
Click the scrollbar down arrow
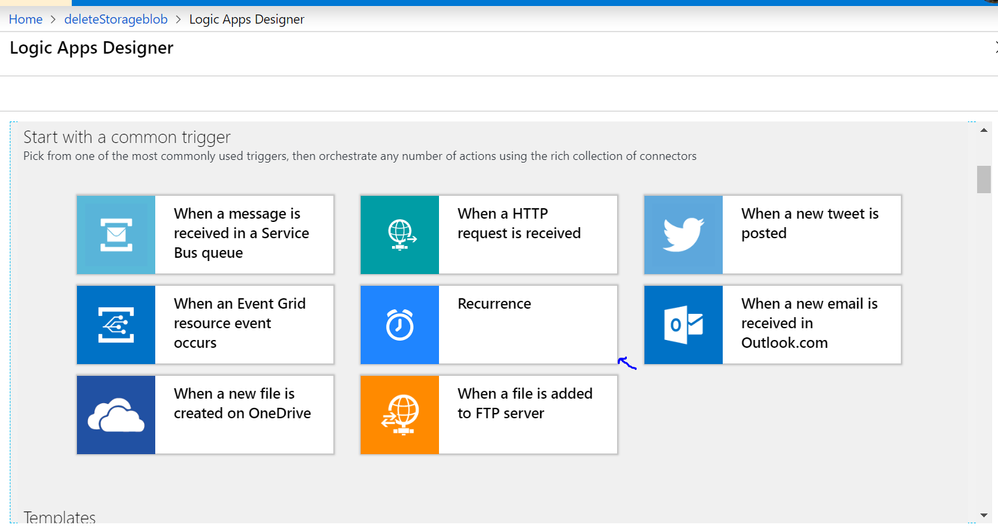click(984, 515)
